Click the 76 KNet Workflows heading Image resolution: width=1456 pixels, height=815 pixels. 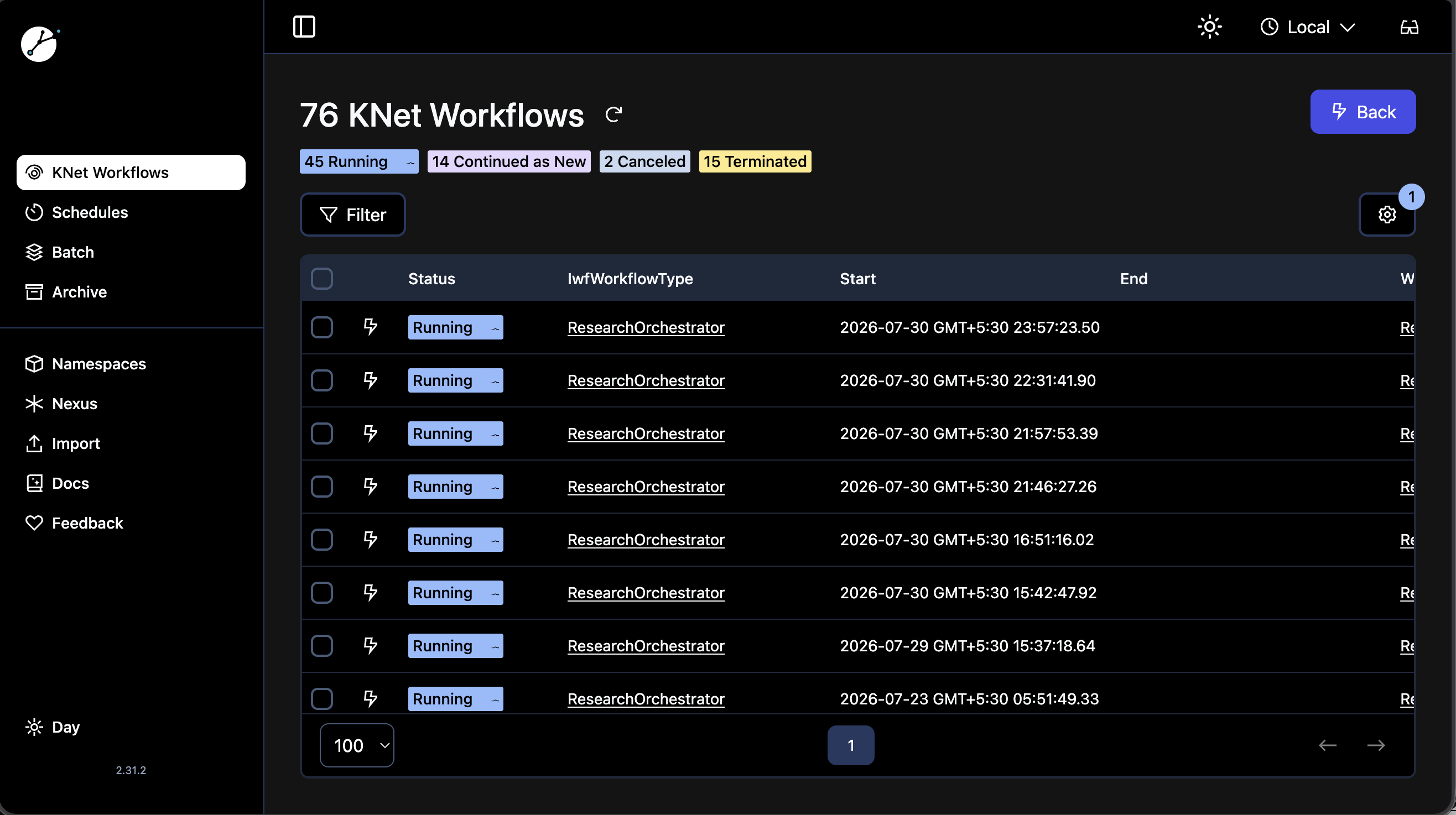point(441,115)
